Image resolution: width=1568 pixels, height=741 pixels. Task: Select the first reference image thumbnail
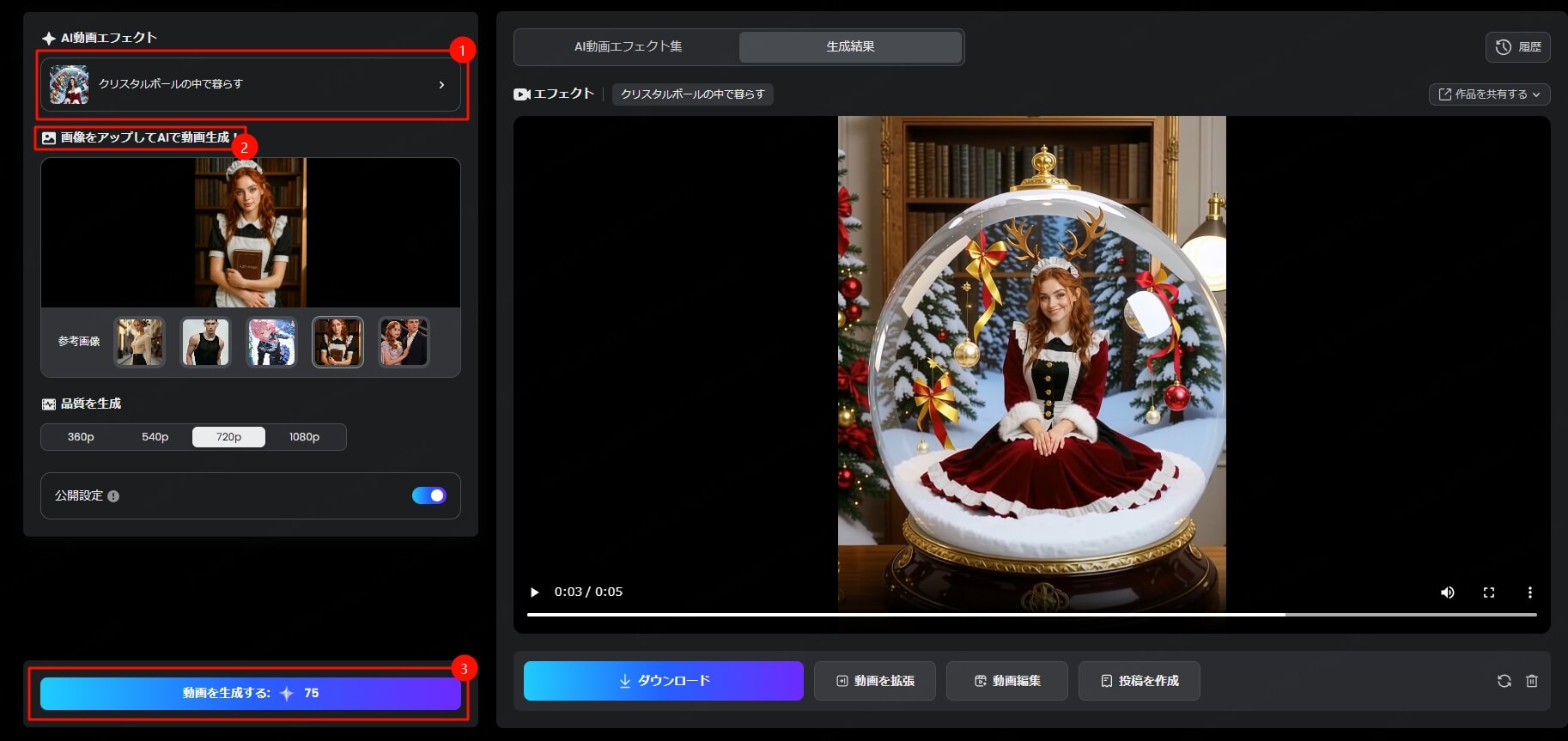click(139, 342)
